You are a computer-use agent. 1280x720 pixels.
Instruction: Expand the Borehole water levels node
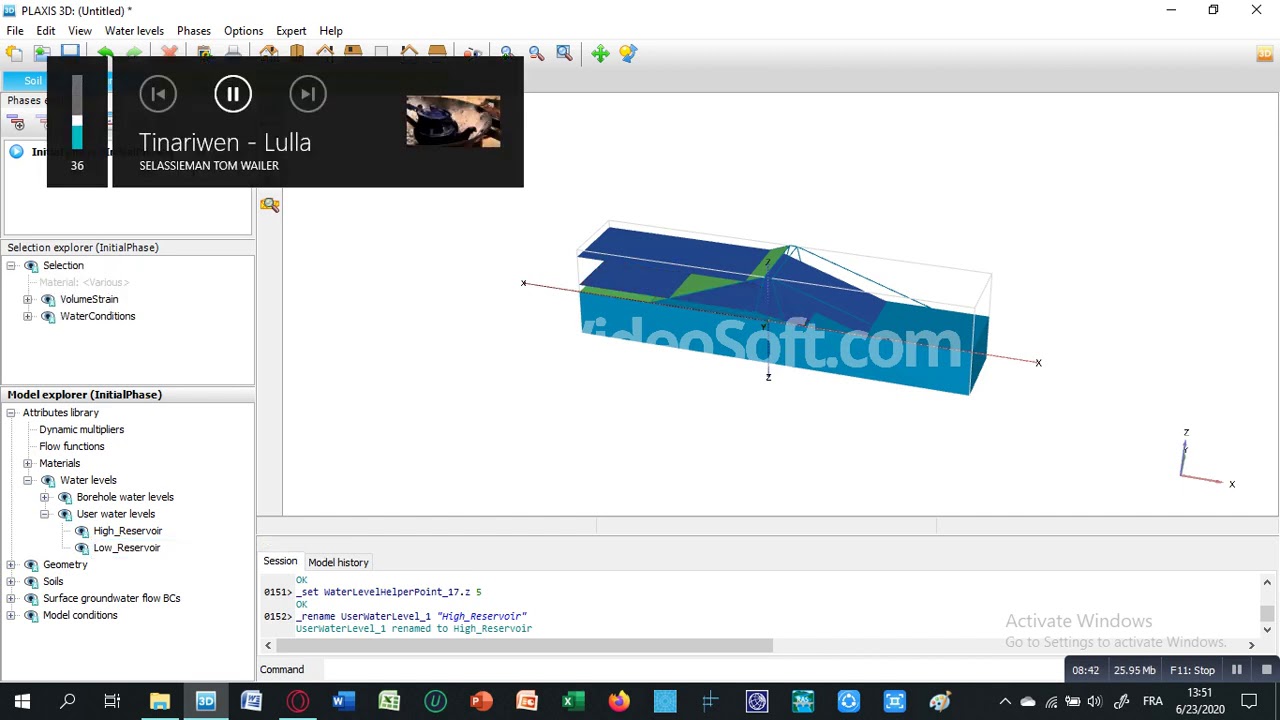tap(45, 498)
